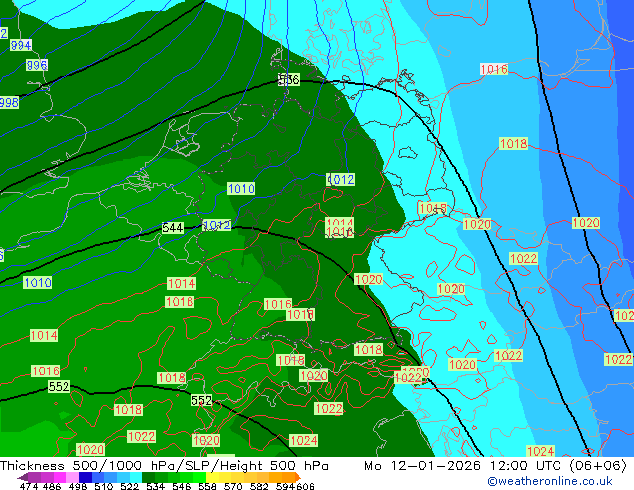
Task: Click the 498 legend value
Action: click(x=78, y=486)
